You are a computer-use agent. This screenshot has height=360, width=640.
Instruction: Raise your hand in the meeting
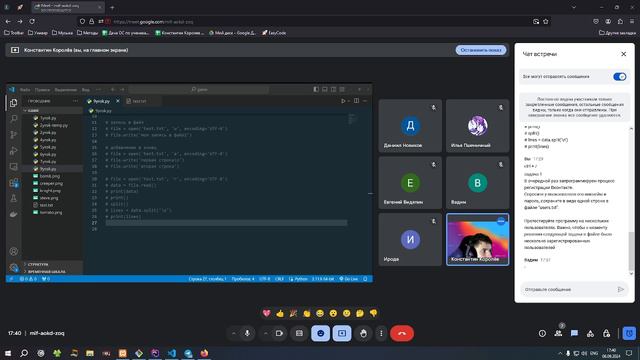(x=363, y=333)
